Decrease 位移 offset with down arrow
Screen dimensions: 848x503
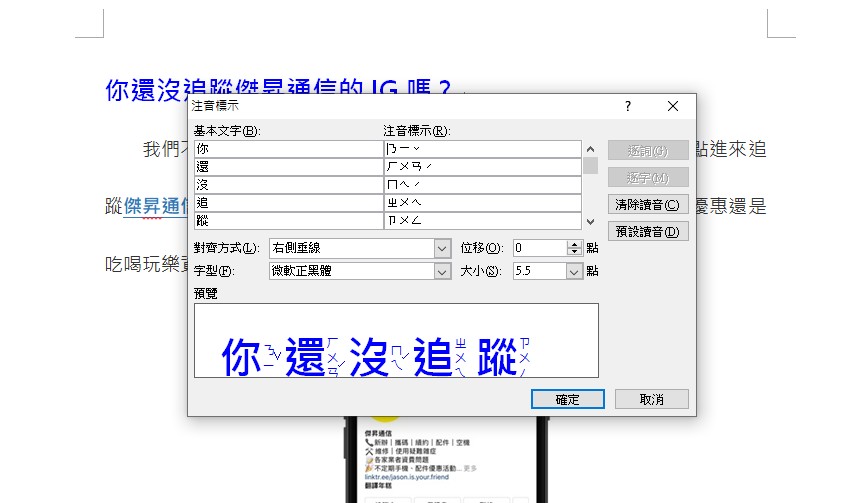point(574,252)
